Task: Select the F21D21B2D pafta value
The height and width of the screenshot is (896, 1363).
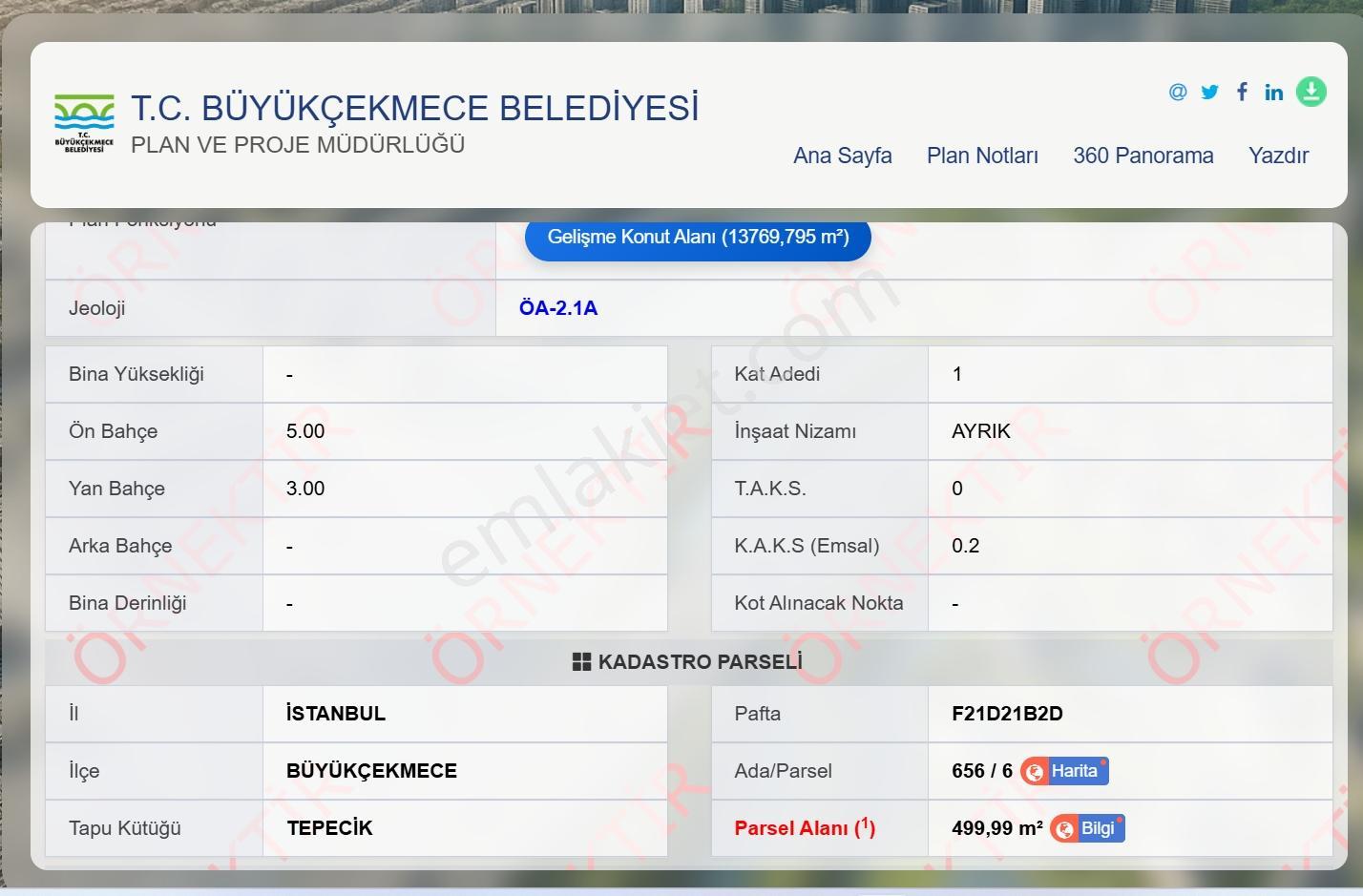Action: (1007, 714)
